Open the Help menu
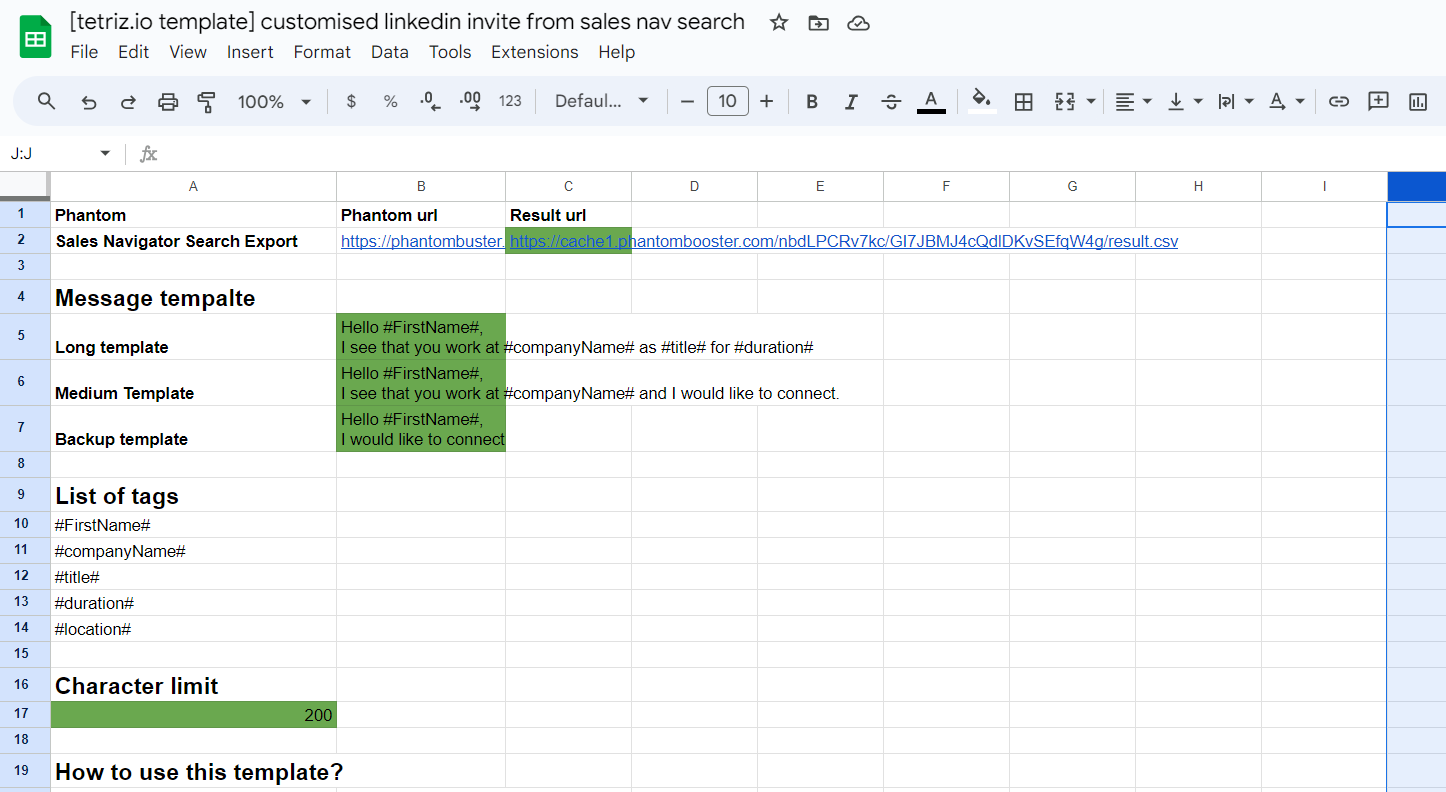This screenshot has width=1446, height=792. tap(617, 52)
